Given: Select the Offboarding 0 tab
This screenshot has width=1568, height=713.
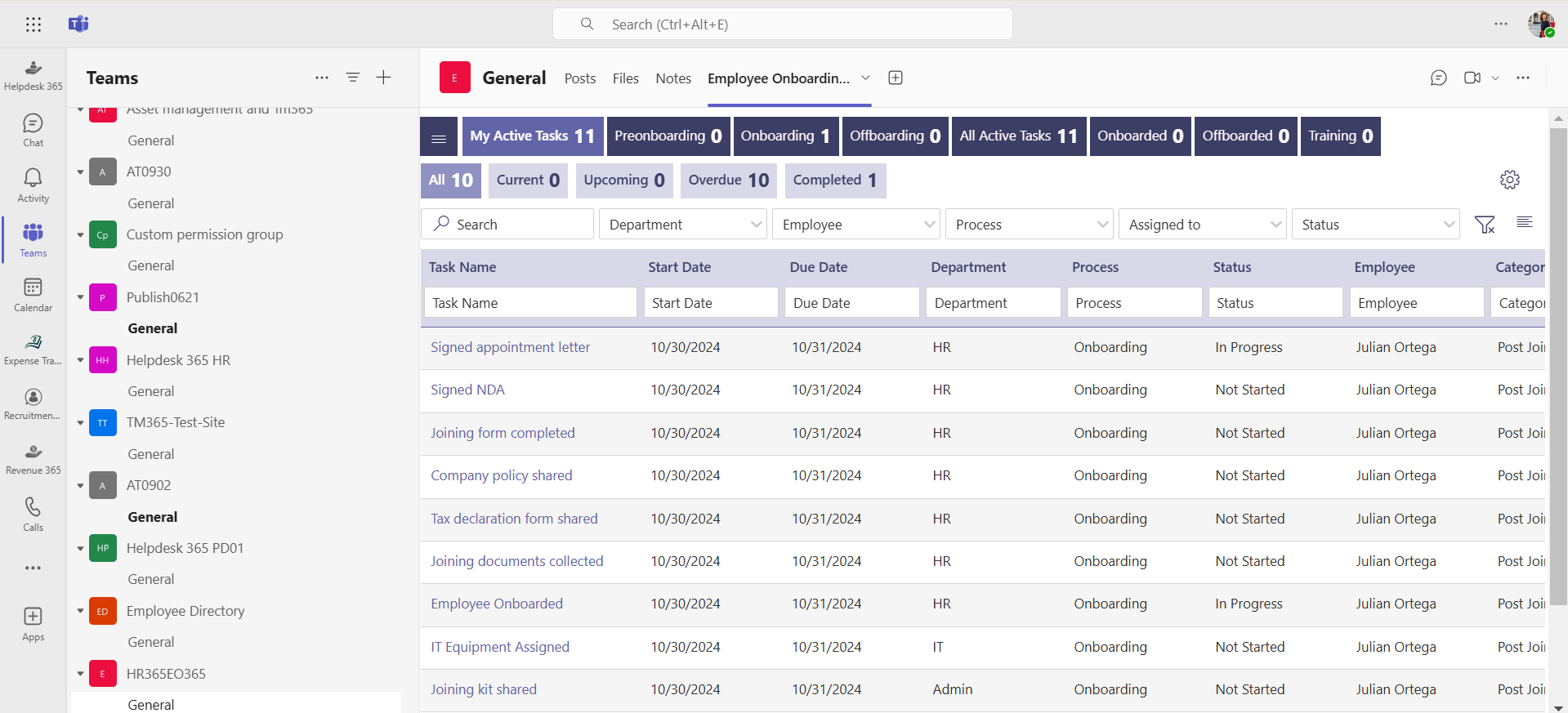Looking at the screenshot, I should (895, 136).
